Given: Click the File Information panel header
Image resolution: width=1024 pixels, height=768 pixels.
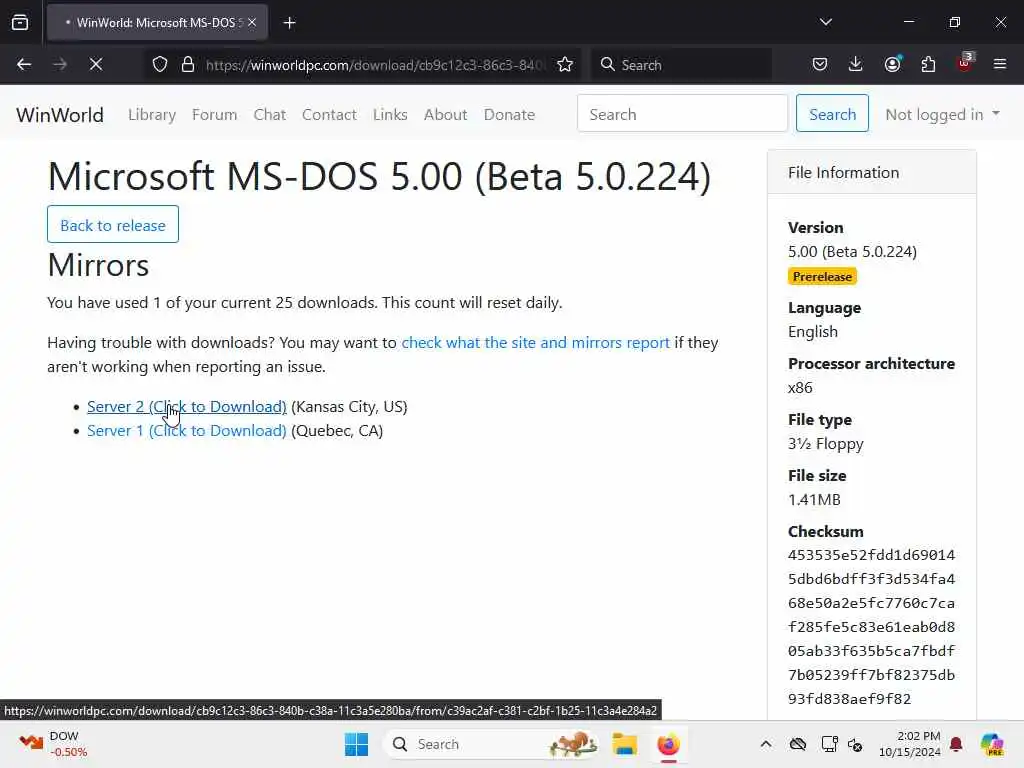Looking at the screenshot, I should [x=872, y=172].
